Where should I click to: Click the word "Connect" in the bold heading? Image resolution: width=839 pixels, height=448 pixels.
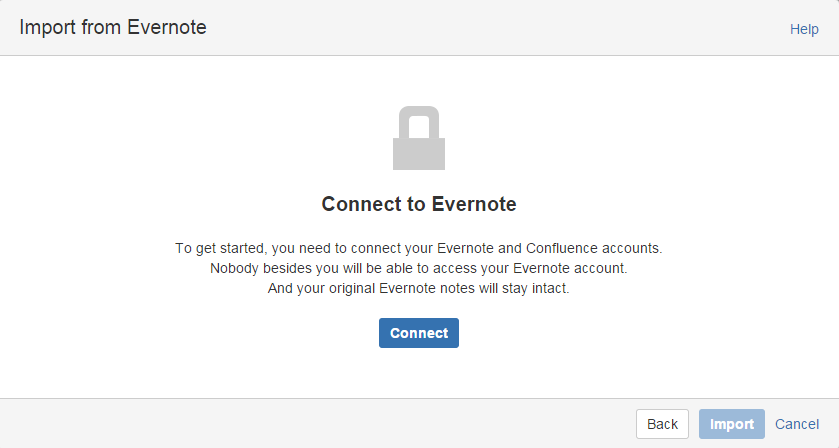click(361, 204)
